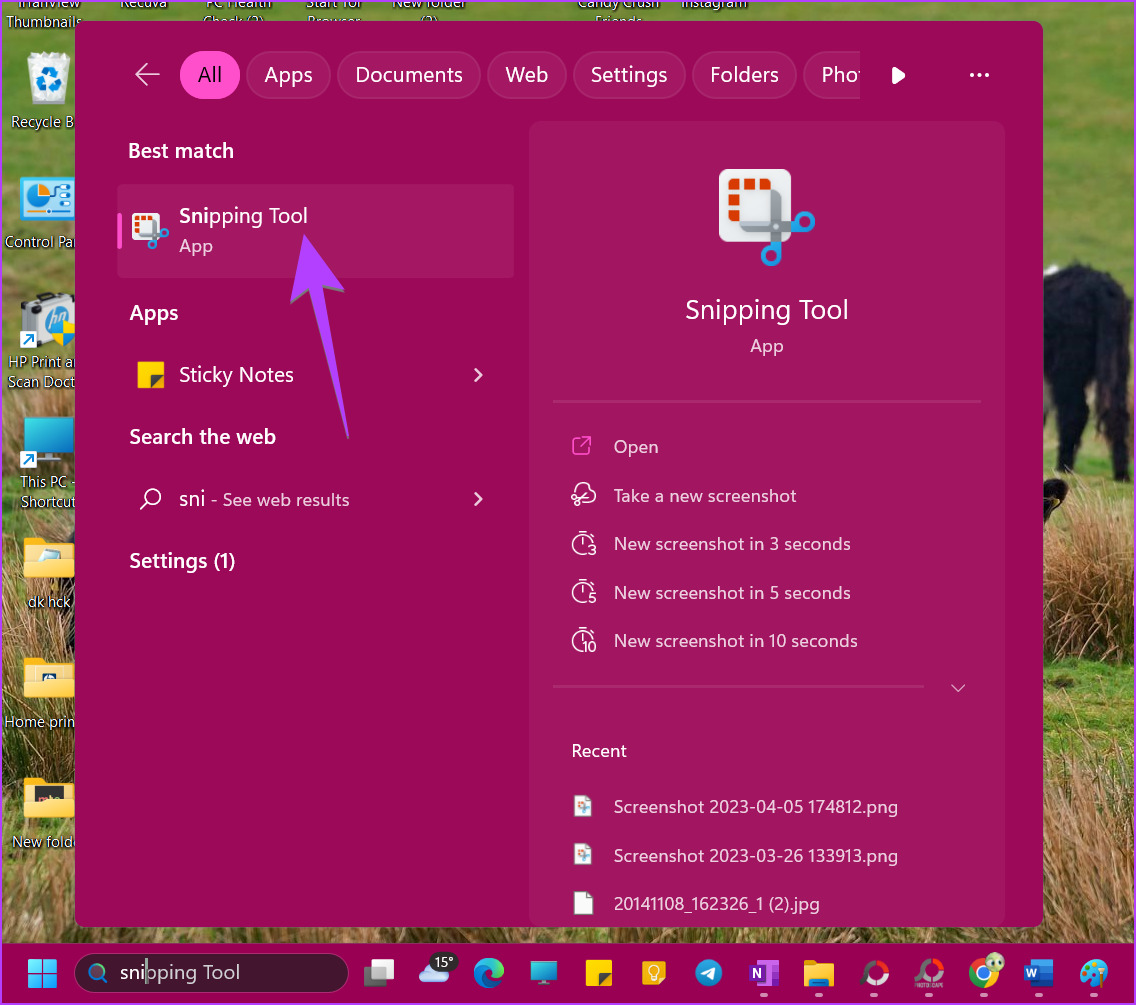Screen dimensions: 1136x1005
Task: Open Paint from the taskbar
Action: click(1093, 972)
